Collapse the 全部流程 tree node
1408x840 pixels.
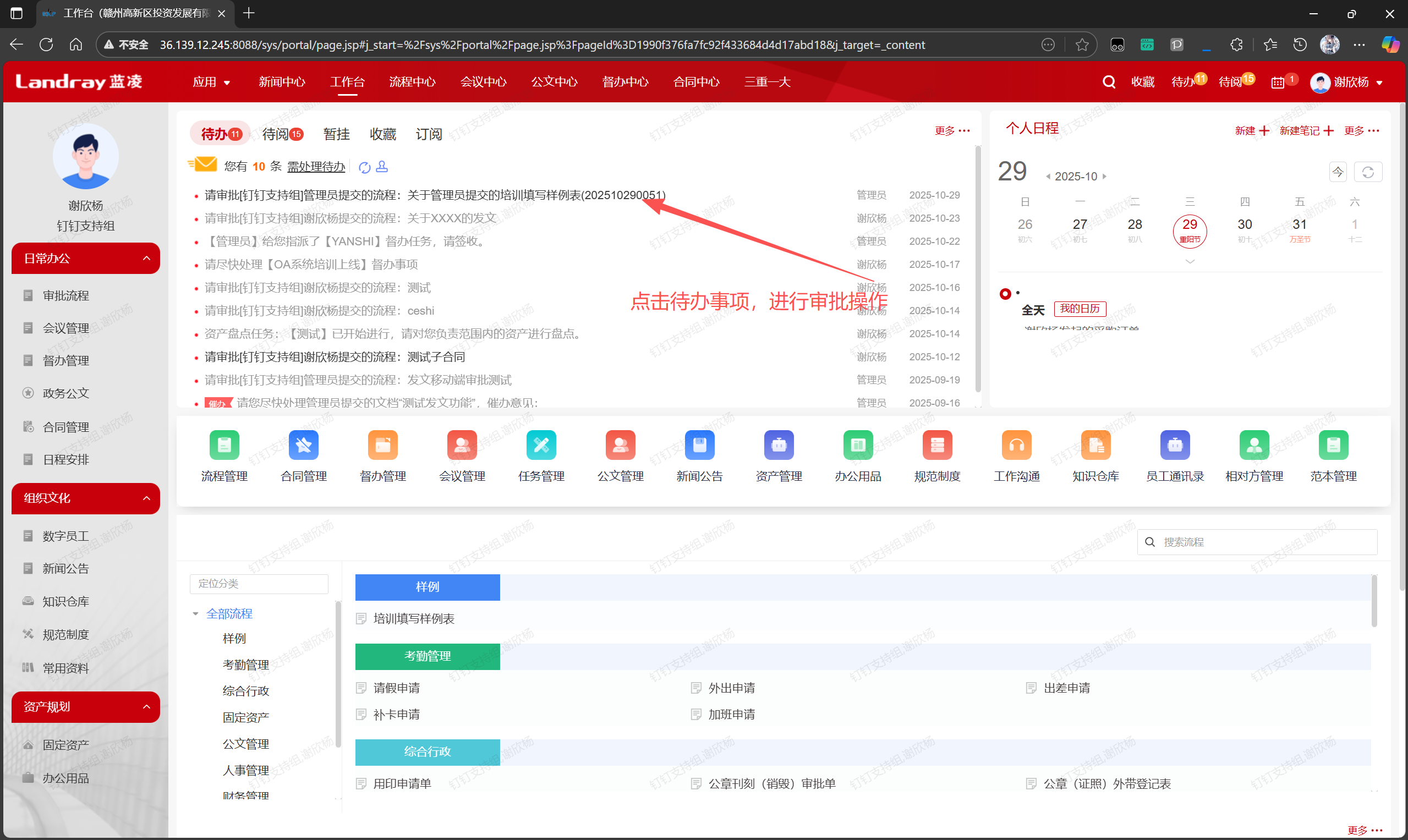(x=196, y=613)
